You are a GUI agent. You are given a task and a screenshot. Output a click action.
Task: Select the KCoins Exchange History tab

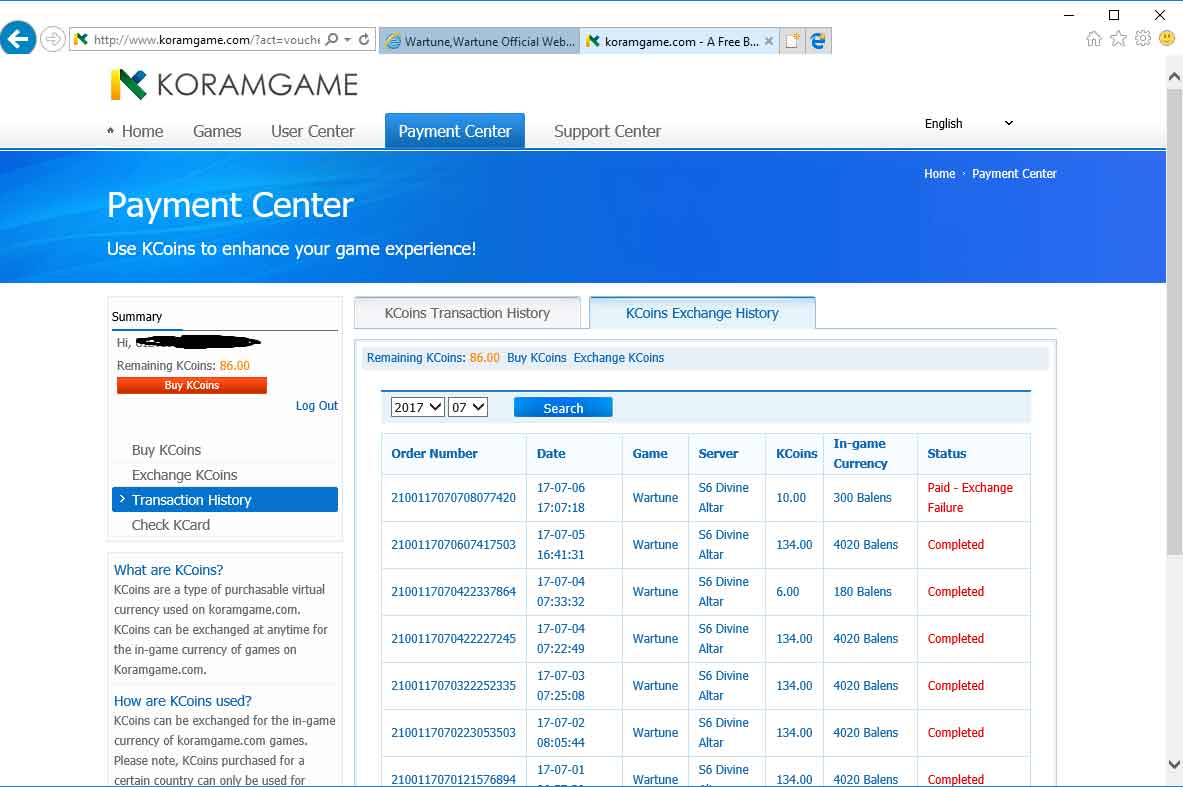coord(702,313)
